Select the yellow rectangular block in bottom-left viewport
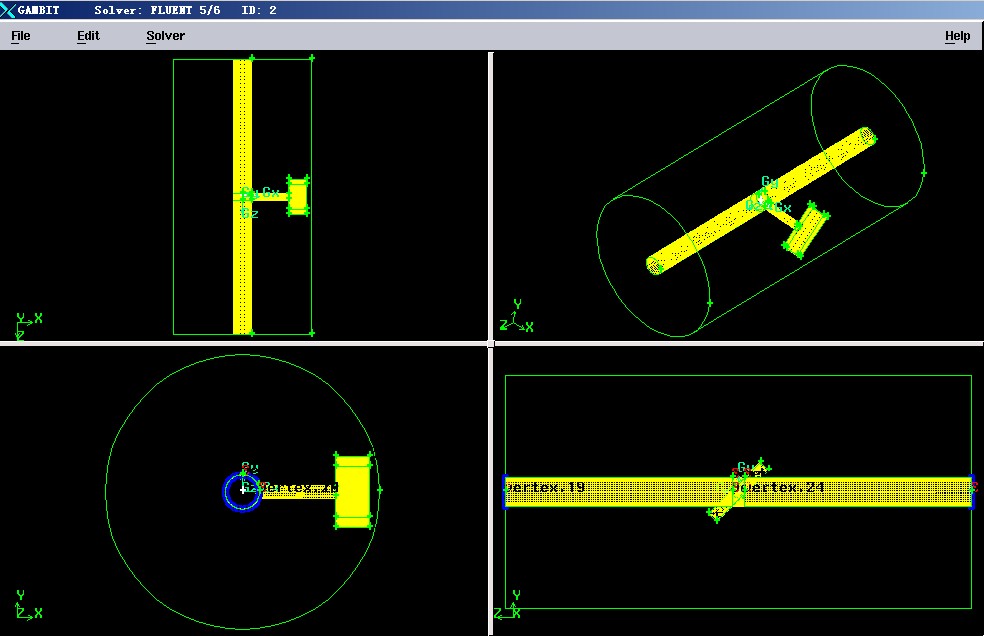 pos(351,491)
